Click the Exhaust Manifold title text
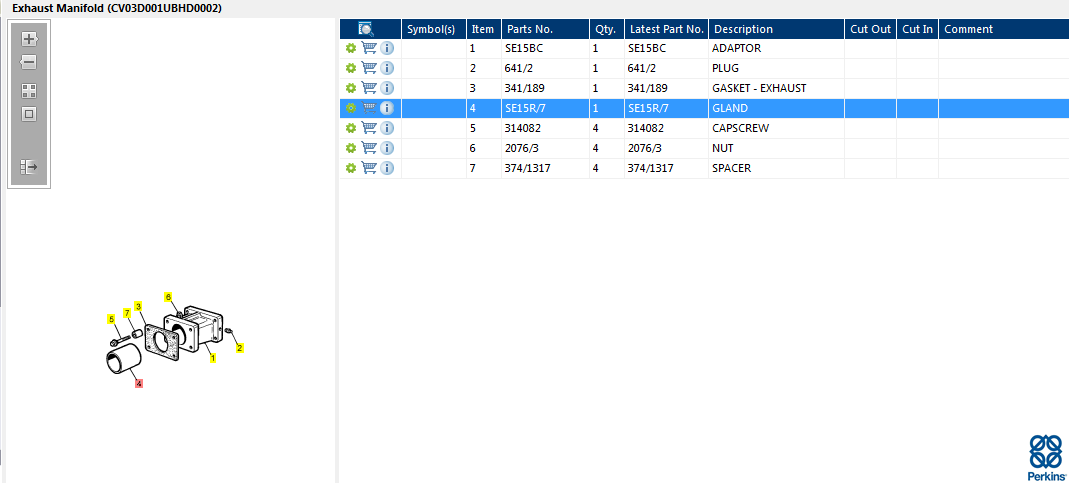This screenshot has height=483, width=1069. point(117,8)
